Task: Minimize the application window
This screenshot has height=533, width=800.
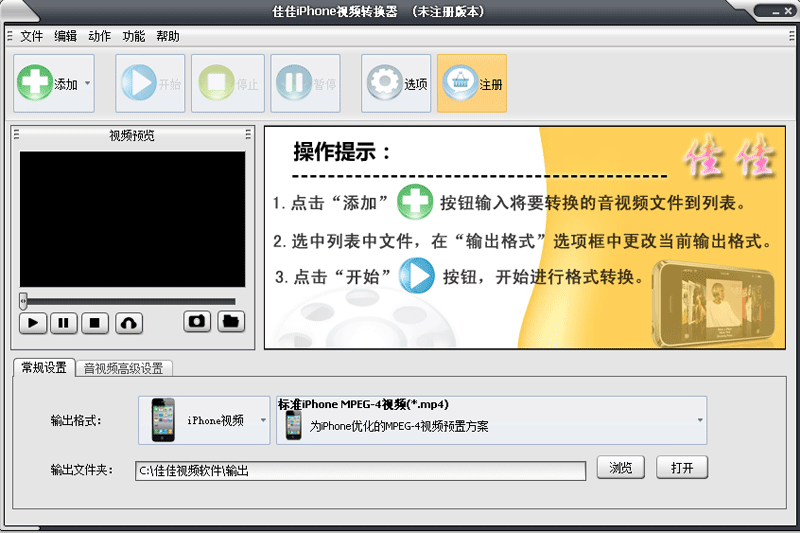Action: [x=776, y=11]
